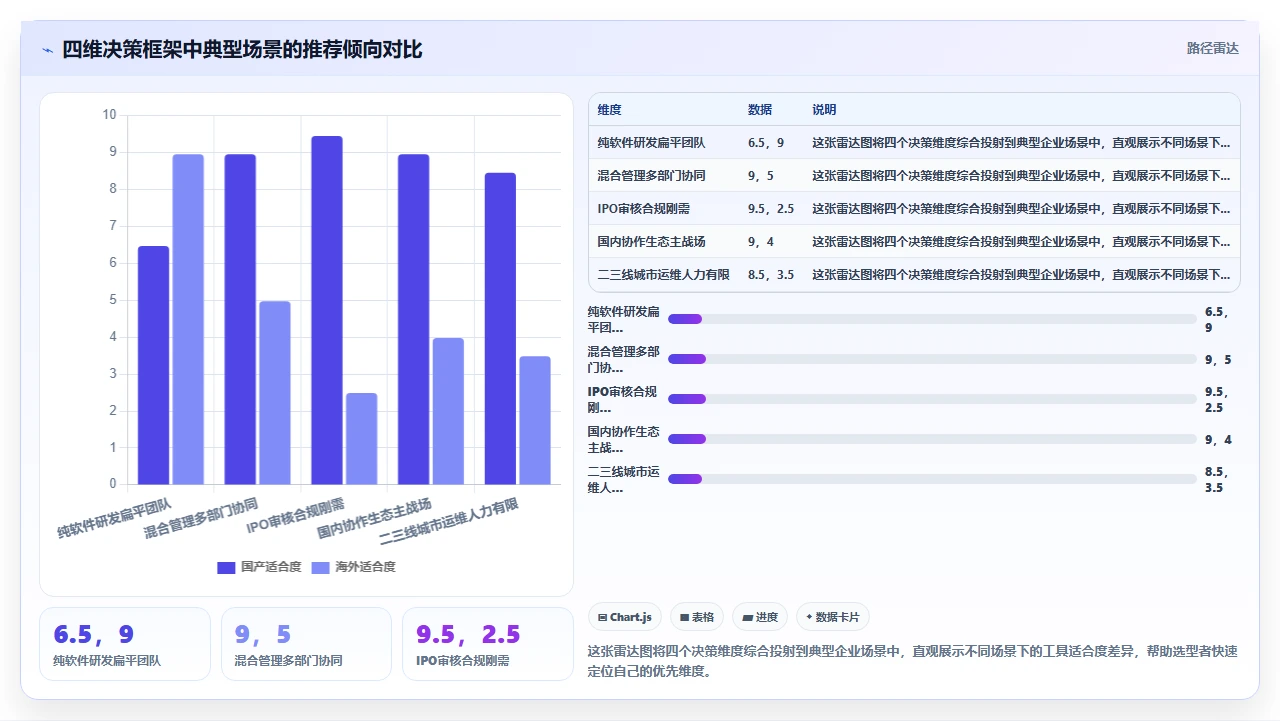Click the progress bar for 混合管理多部门协…

click(x=932, y=359)
